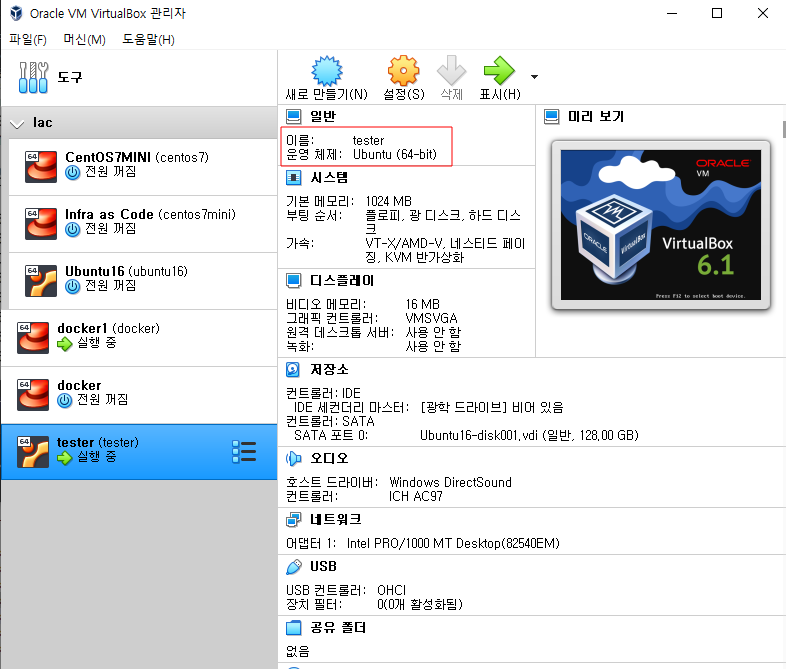Open the 네트워크 network section header
The image size is (786, 669).
pos(335,520)
